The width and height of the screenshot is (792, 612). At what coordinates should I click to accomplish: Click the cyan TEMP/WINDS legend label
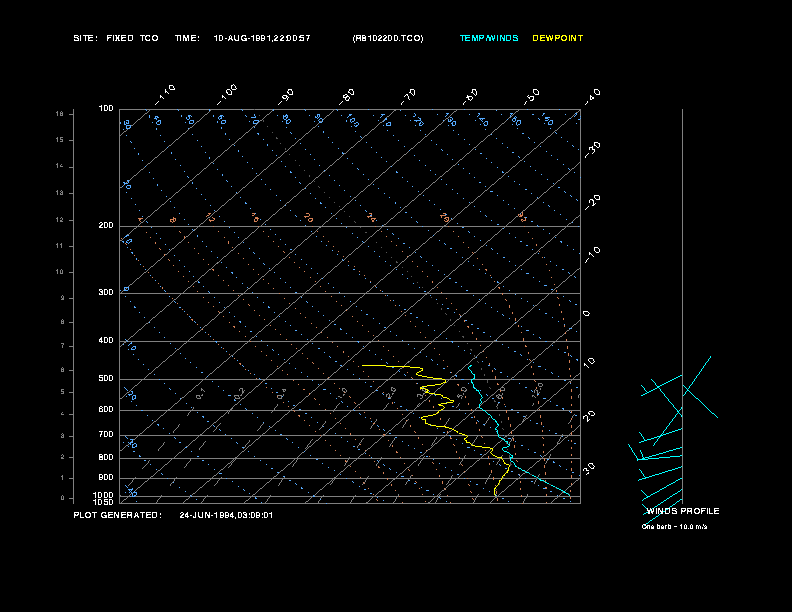[488, 38]
